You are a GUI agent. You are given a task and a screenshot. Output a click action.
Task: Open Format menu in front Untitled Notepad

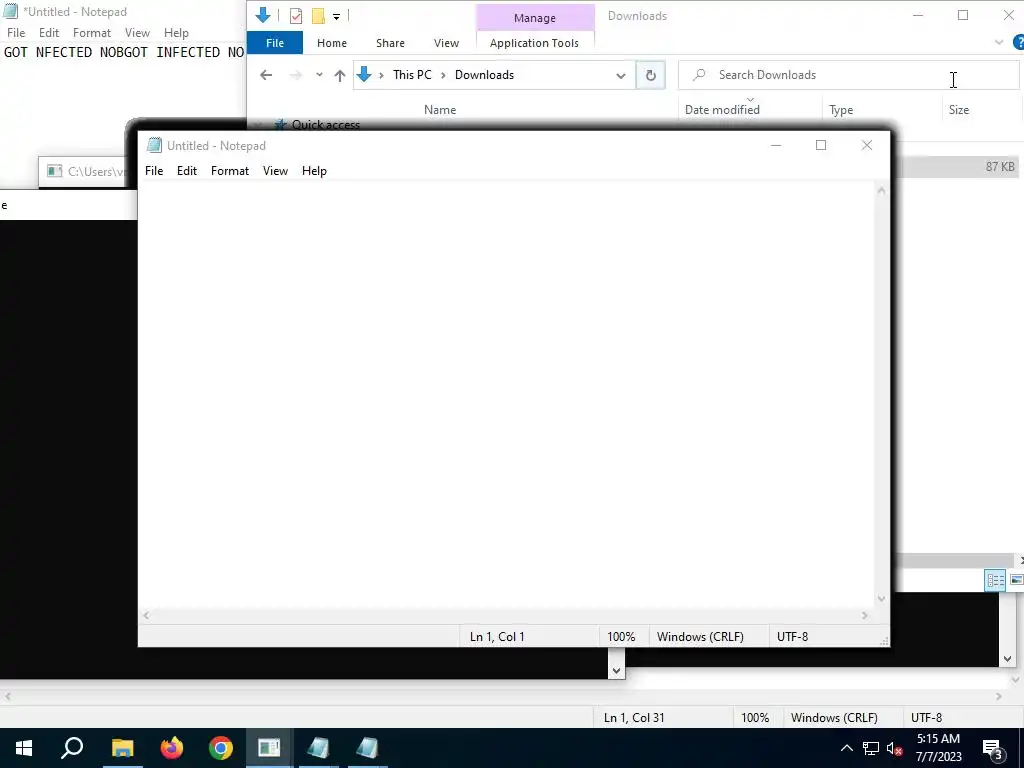coord(230,170)
